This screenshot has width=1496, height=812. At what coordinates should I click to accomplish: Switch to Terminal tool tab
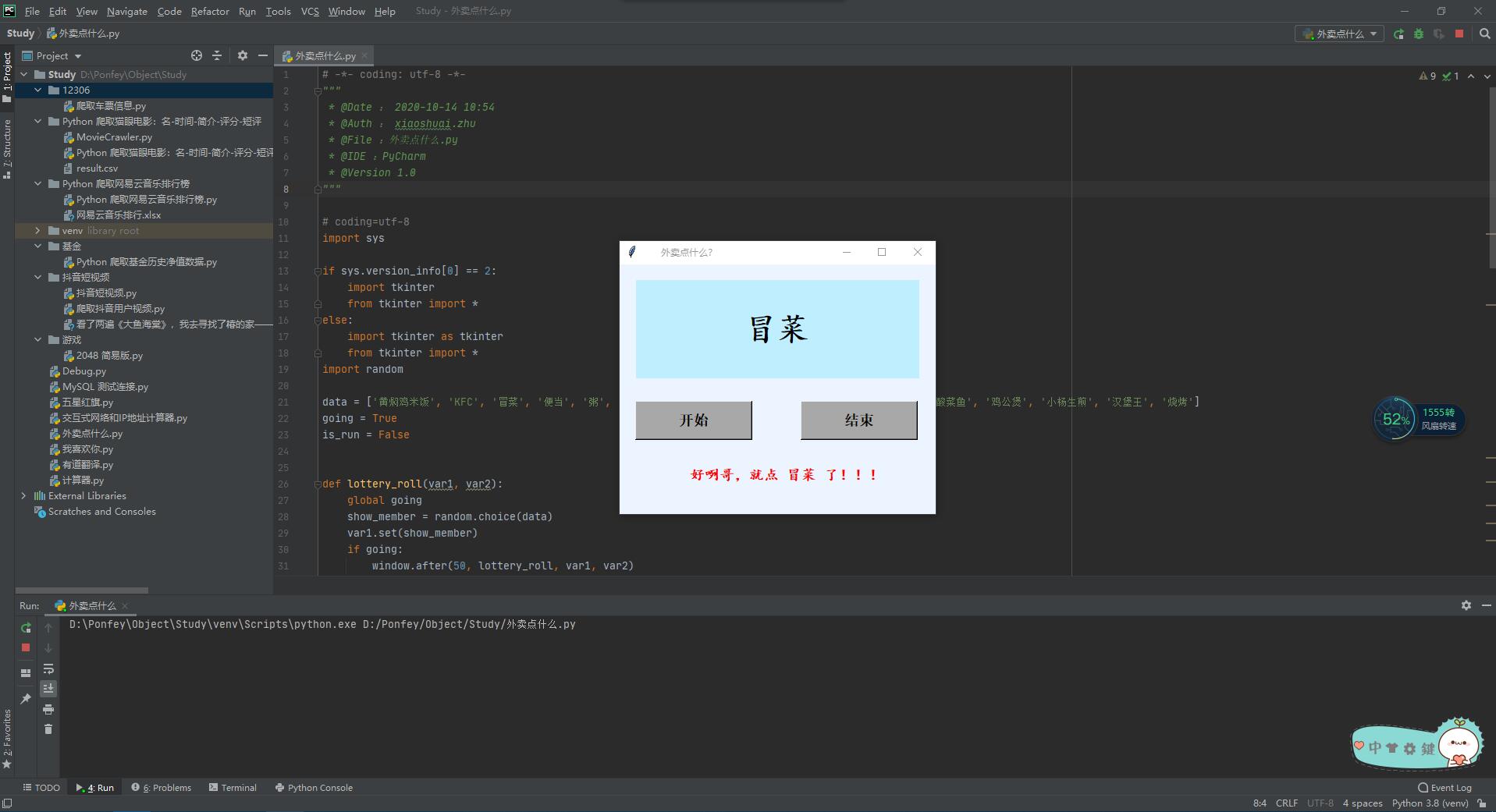(x=233, y=788)
